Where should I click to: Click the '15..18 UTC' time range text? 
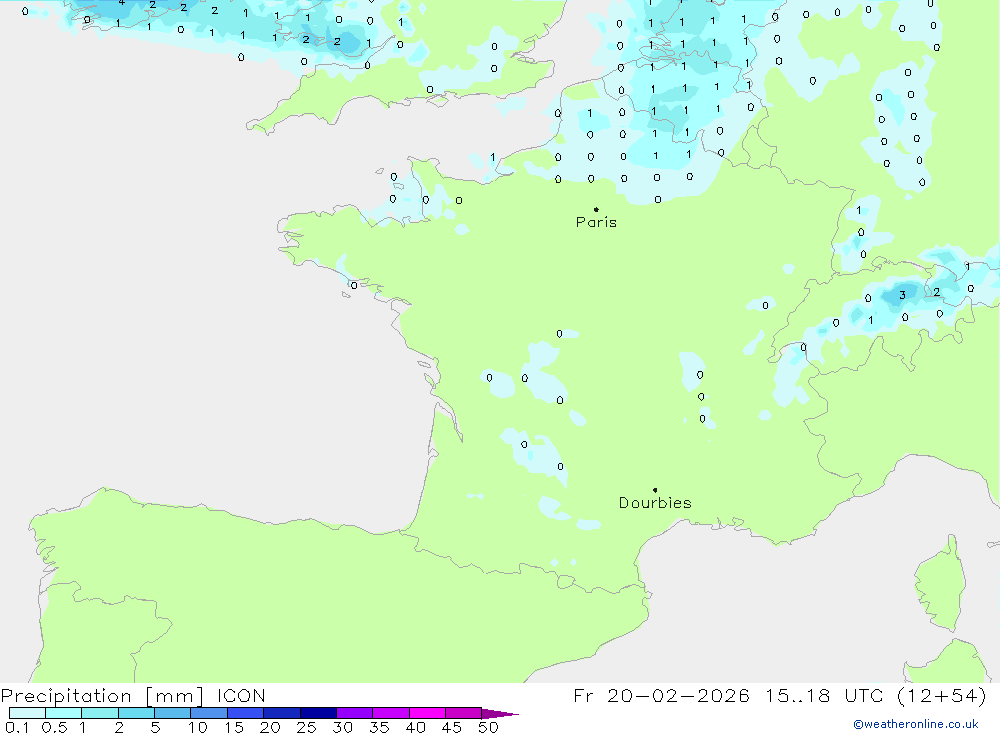pos(826,695)
